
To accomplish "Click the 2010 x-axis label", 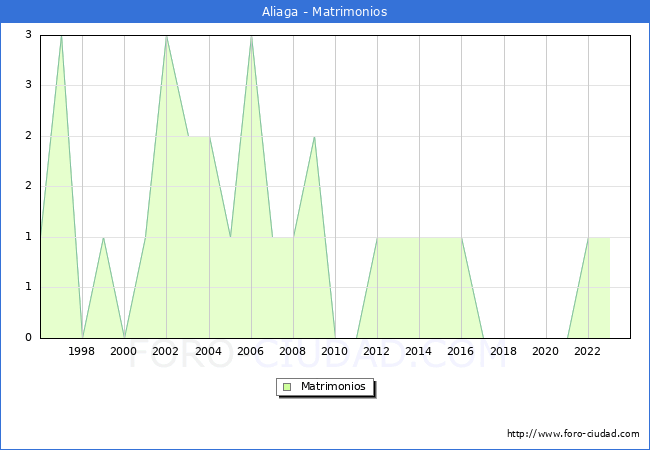I will click(335, 351).
